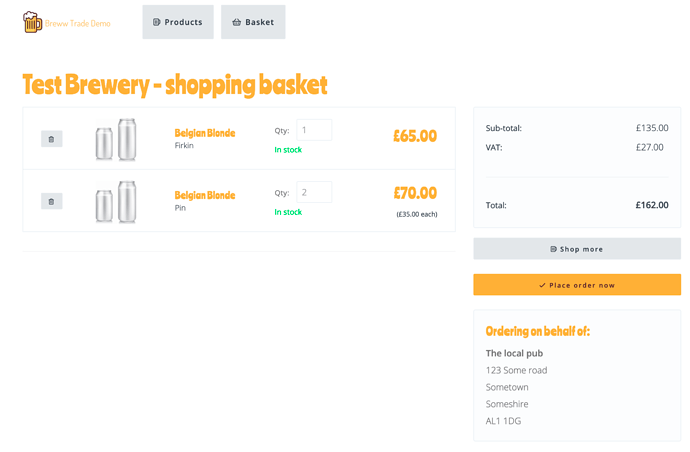Screen dimensions: 690x452
Task: Click the Firkin product can image
Action: (116, 139)
